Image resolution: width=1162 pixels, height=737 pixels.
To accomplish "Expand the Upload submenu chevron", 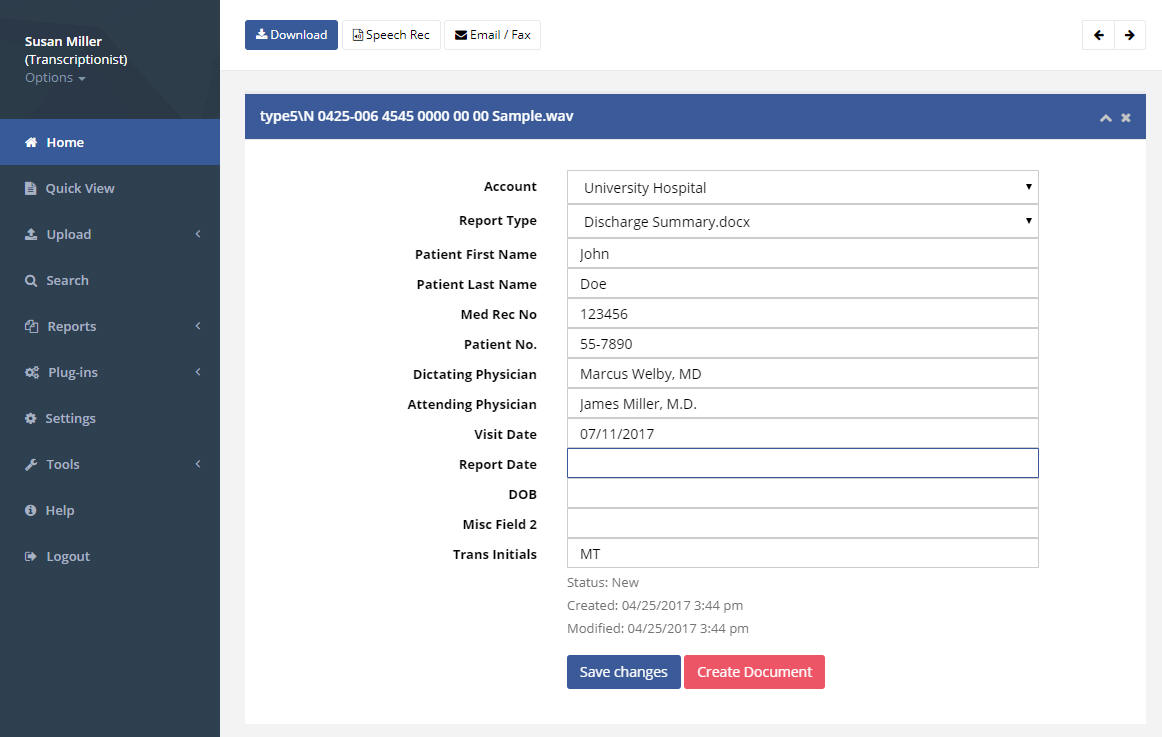I will tap(198, 234).
